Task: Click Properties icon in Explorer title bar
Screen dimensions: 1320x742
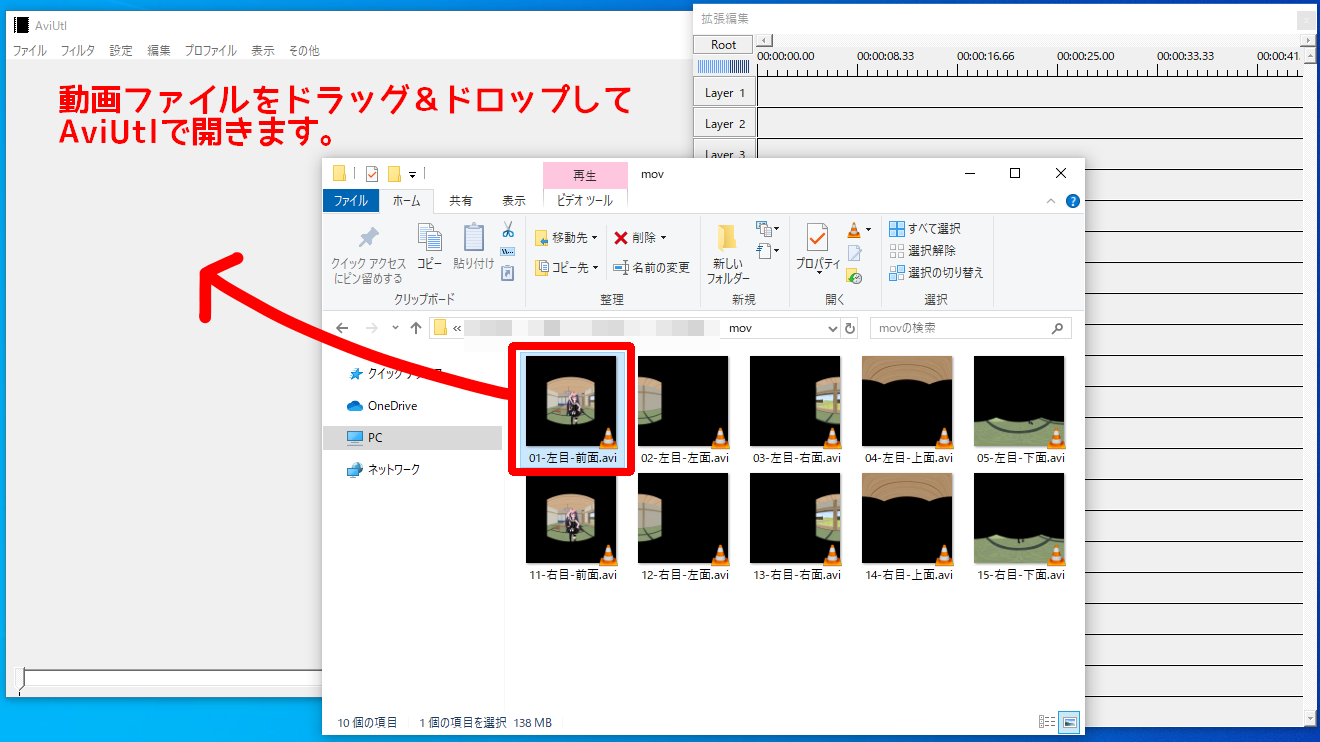Action: coord(372,173)
